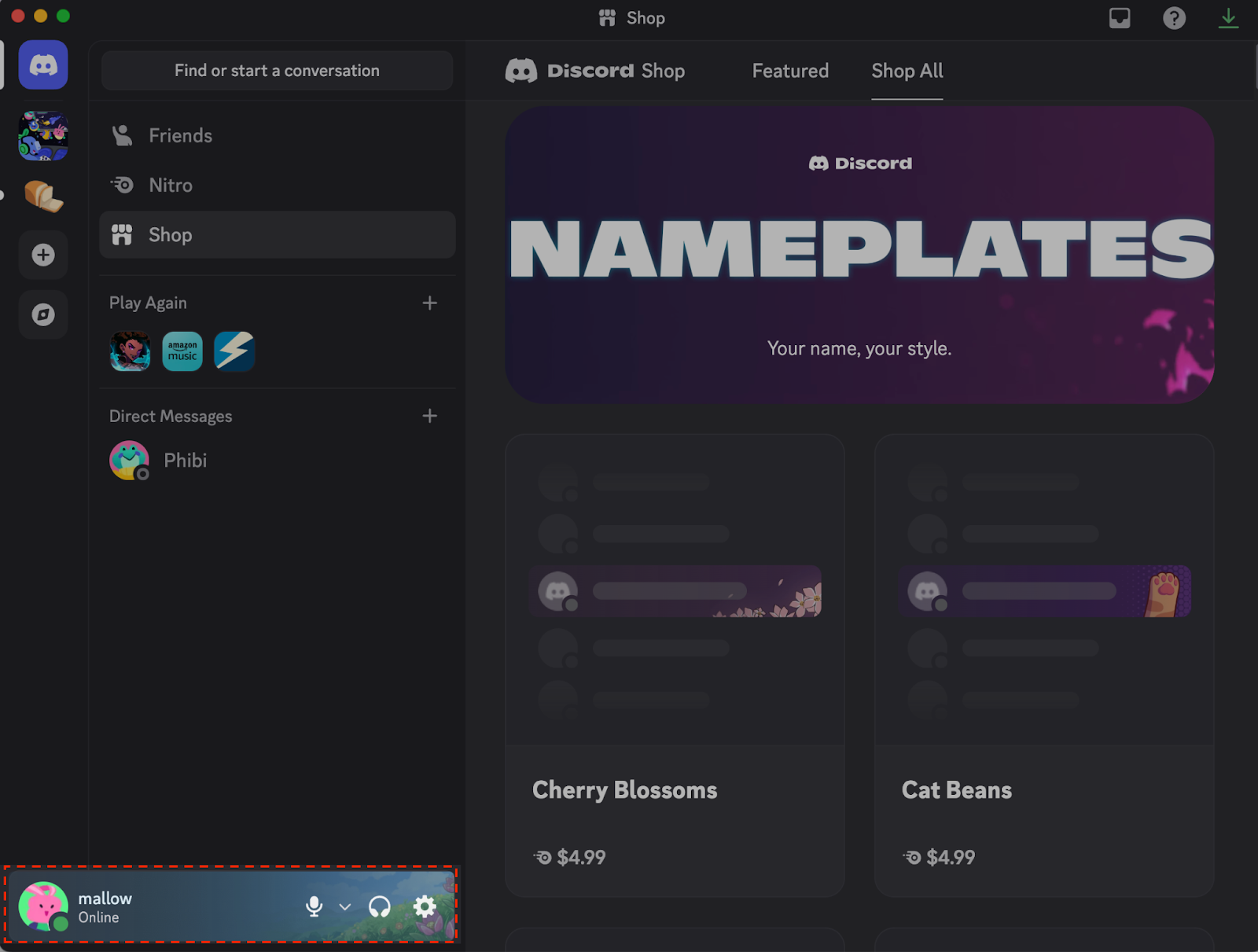The image size is (1258, 952).
Task: Click the green download update icon
Action: [x=1228, y=17]
